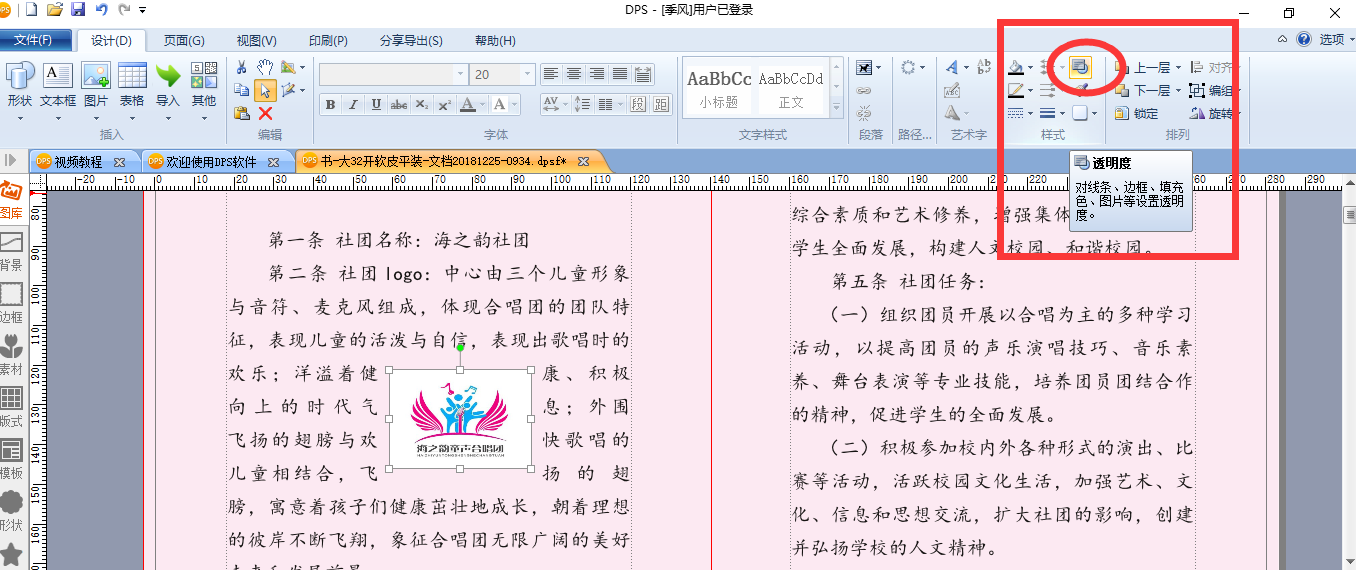Switch to the 视频教程 document tab

pos(80,161)
